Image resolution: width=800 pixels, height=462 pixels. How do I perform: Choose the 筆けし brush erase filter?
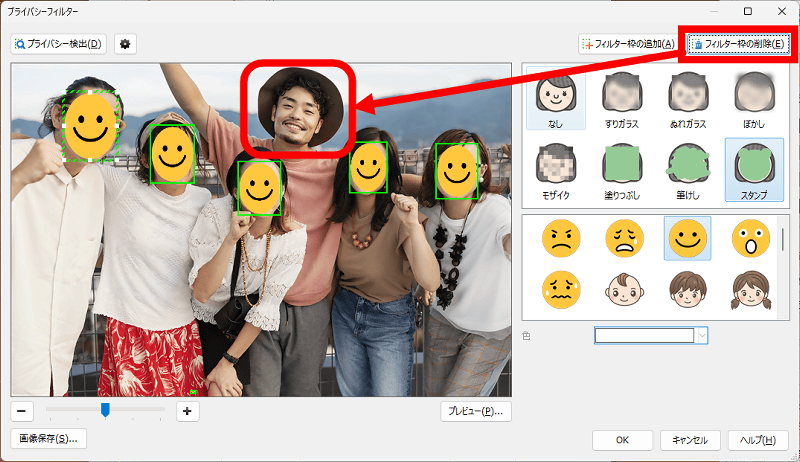click(x=687, y=169)
